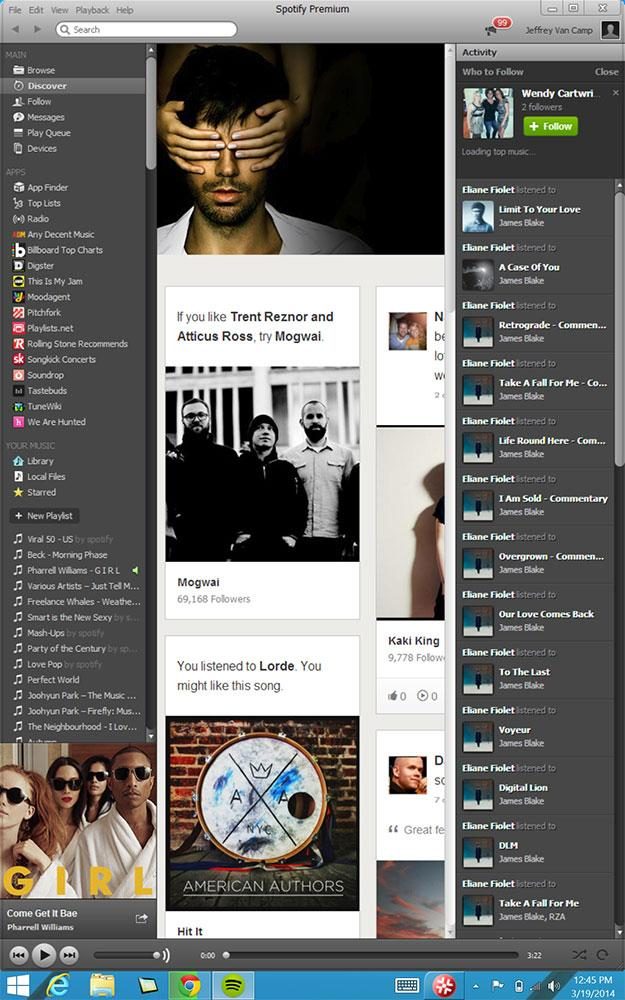Open the Browse section icon

coord(18,70)
